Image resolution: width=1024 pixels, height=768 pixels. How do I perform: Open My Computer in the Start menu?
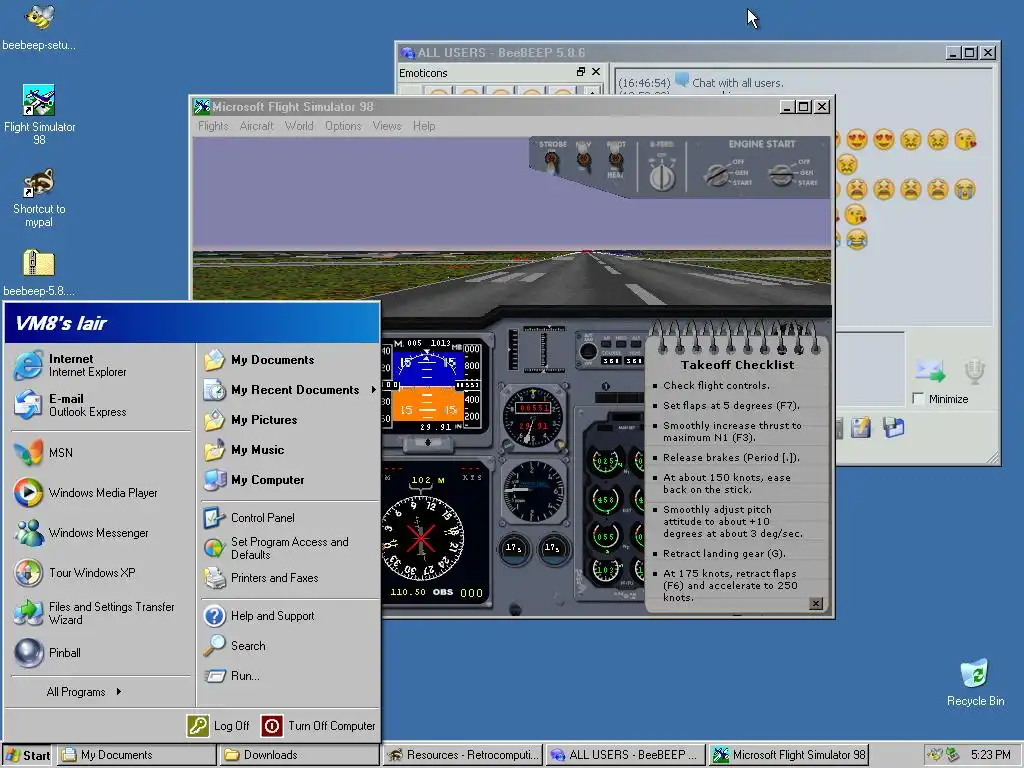(290, 480)
